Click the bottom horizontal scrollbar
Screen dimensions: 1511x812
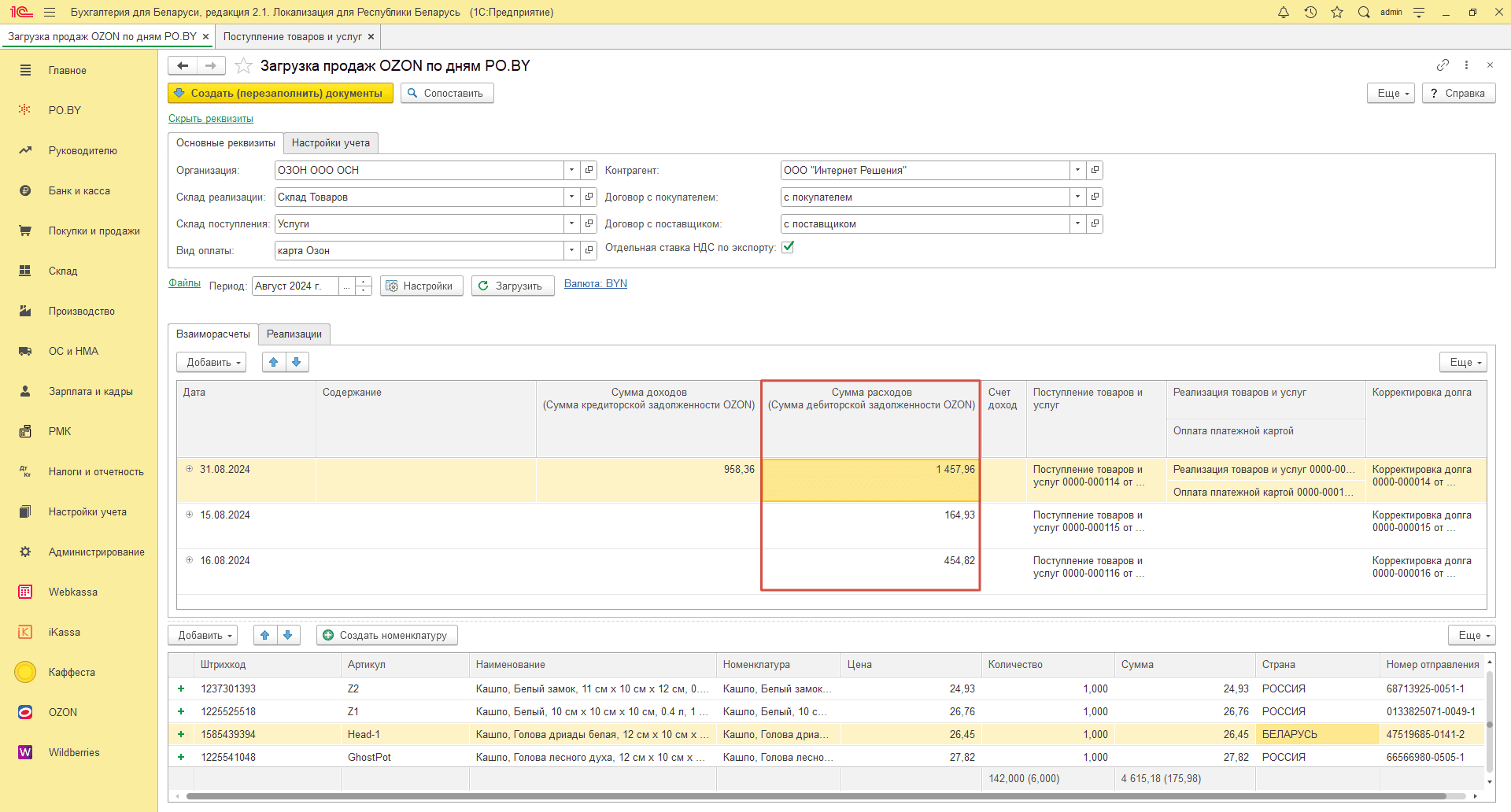click(x=815, y=796)
